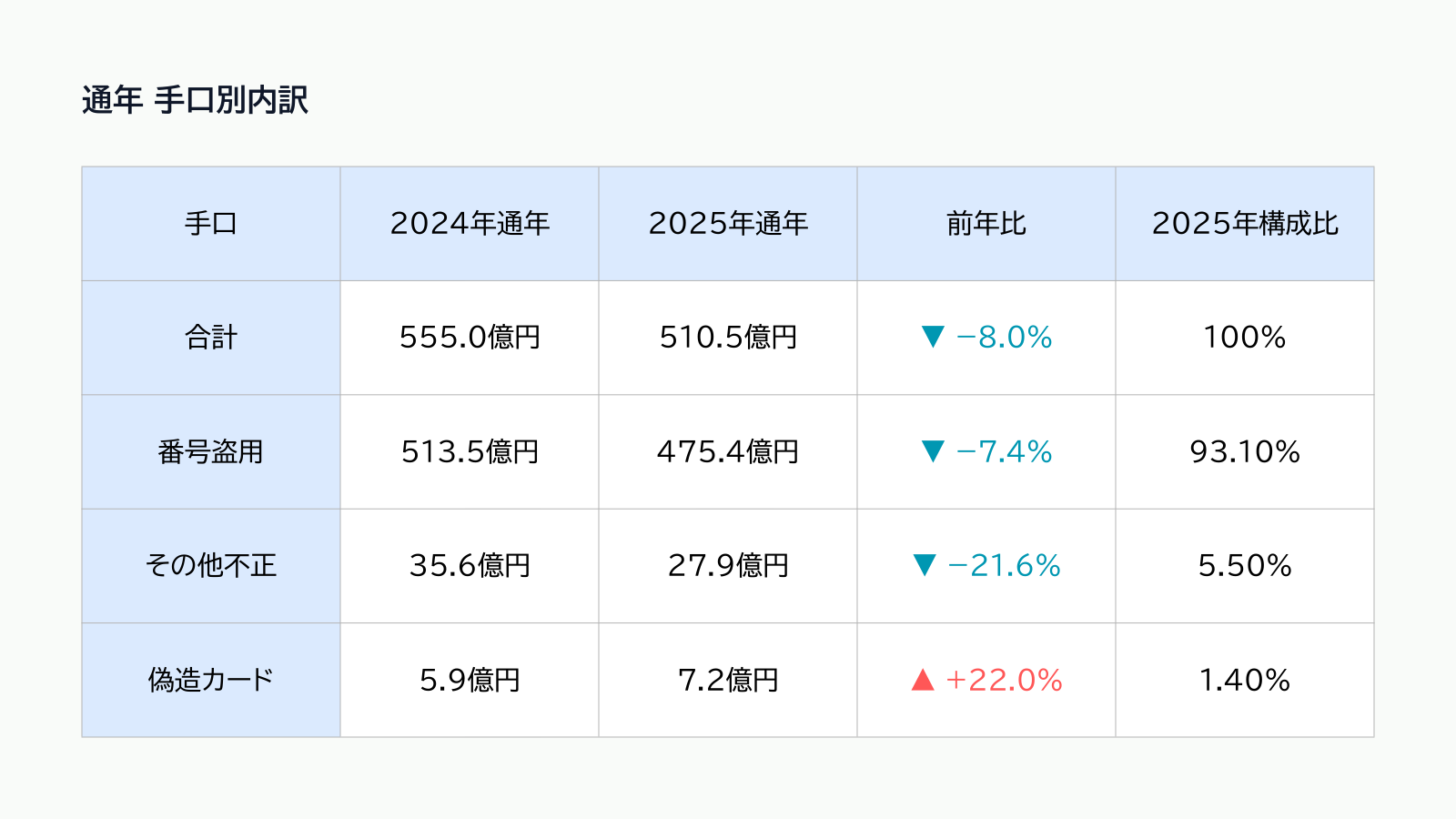1456x819 pixels.
Task: Select the 番号盗用 row label cell
Action: click(211, 451)
